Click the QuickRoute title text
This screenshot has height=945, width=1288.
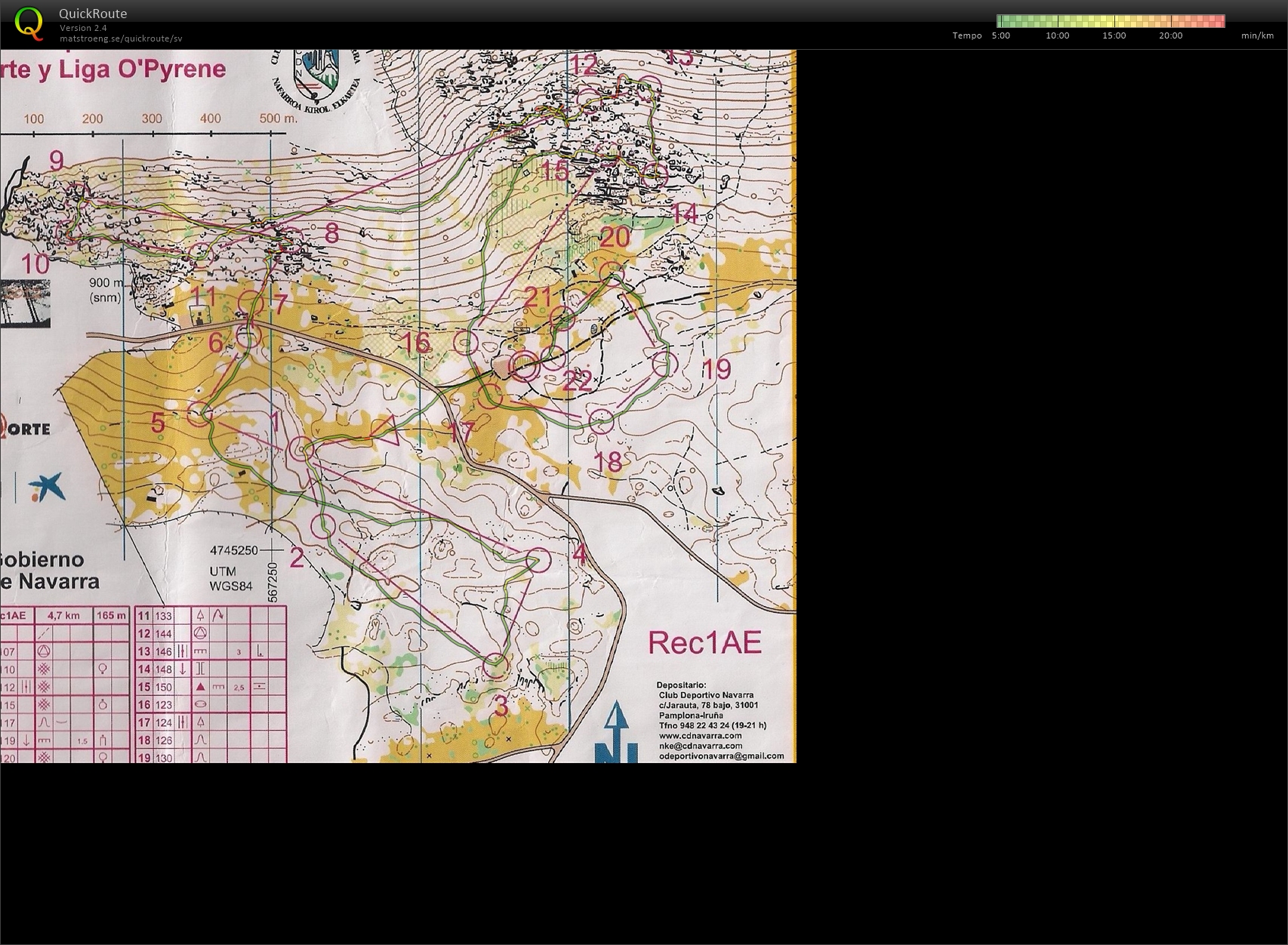pyautogui.click(x=93, y=14)
